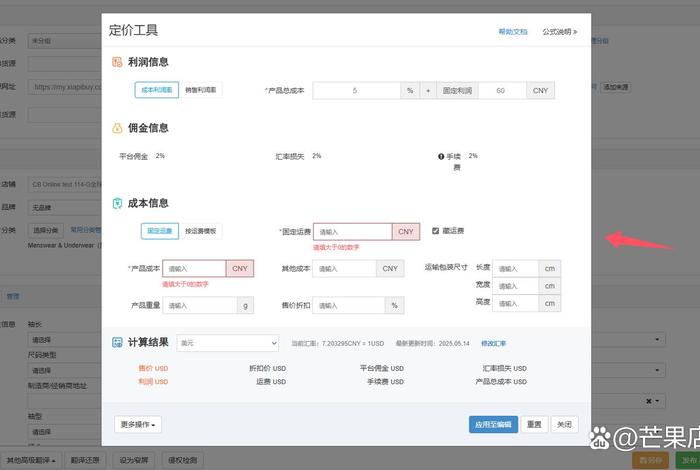Click the 佣金信息 money bag icon
This screenshot has height=470, width=700.
(117, 128)
